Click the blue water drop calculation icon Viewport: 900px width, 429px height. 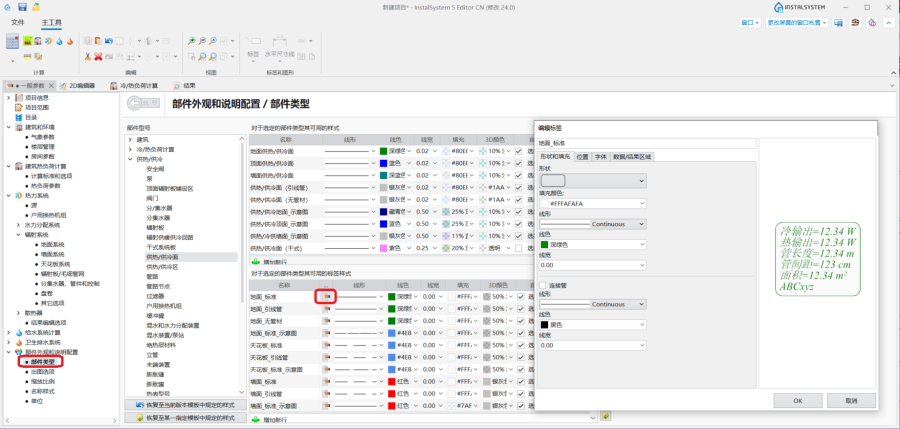point(59,41)
